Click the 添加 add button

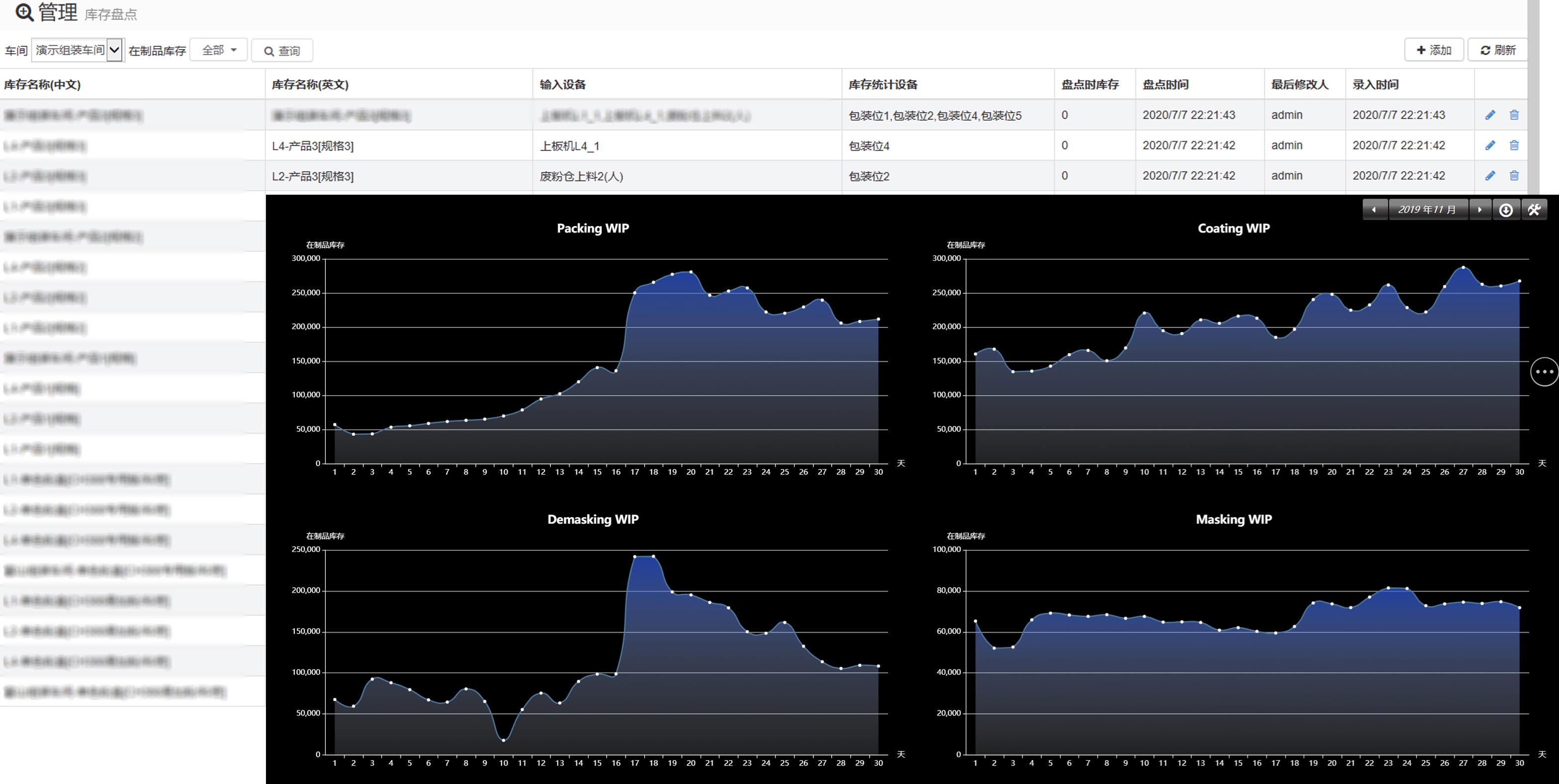coord(1434,50)
